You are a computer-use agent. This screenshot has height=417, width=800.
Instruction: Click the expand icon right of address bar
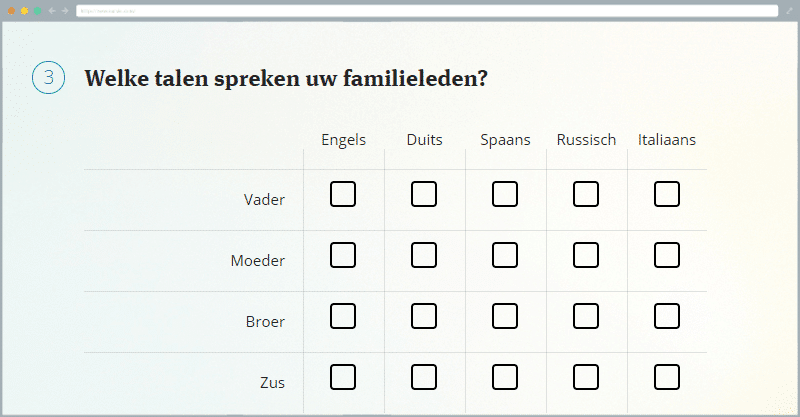[x=788, y=10]
